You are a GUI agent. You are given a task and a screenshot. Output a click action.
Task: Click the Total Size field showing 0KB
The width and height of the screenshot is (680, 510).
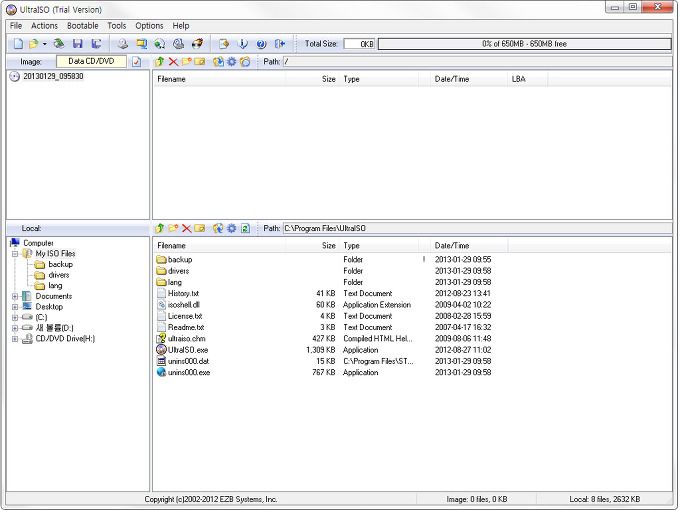(359, 44)
